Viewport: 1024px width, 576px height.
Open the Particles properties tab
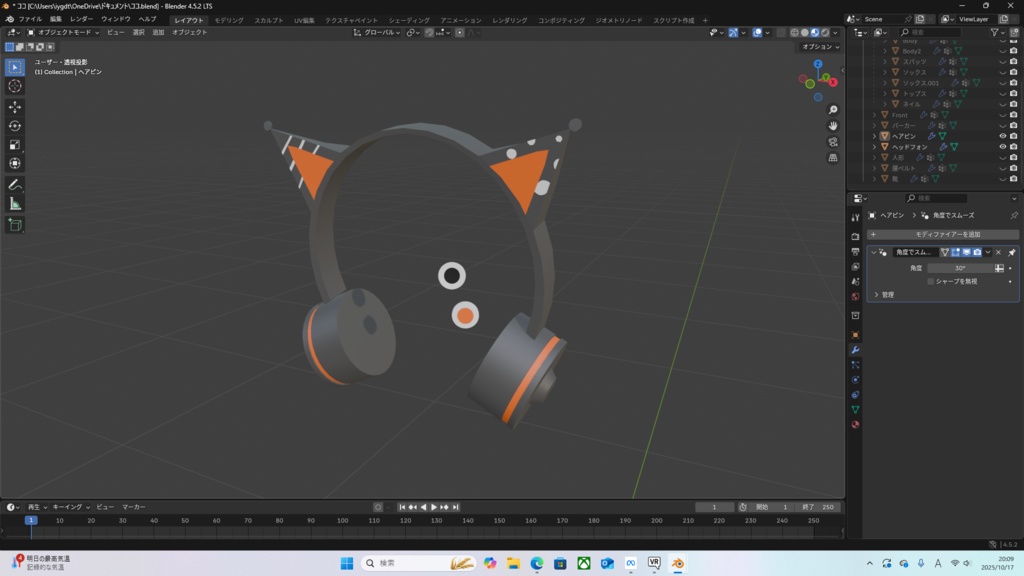[856, 365]
